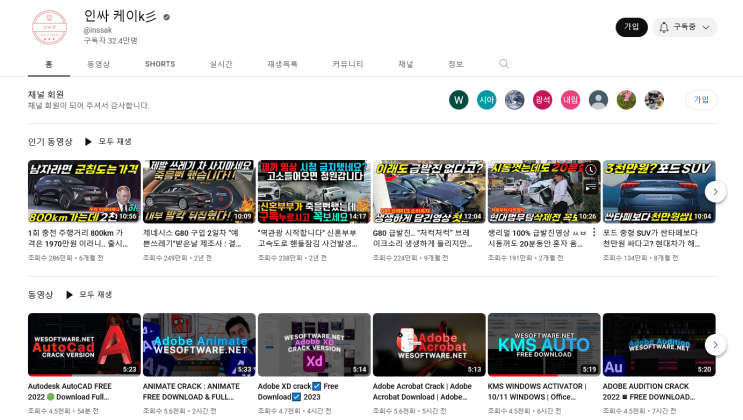This screenshot has width=743, height=420.
Task: Open the Adobe Acrobat video thumbnail
Action: pyautogui.click(x=429, y=345)
